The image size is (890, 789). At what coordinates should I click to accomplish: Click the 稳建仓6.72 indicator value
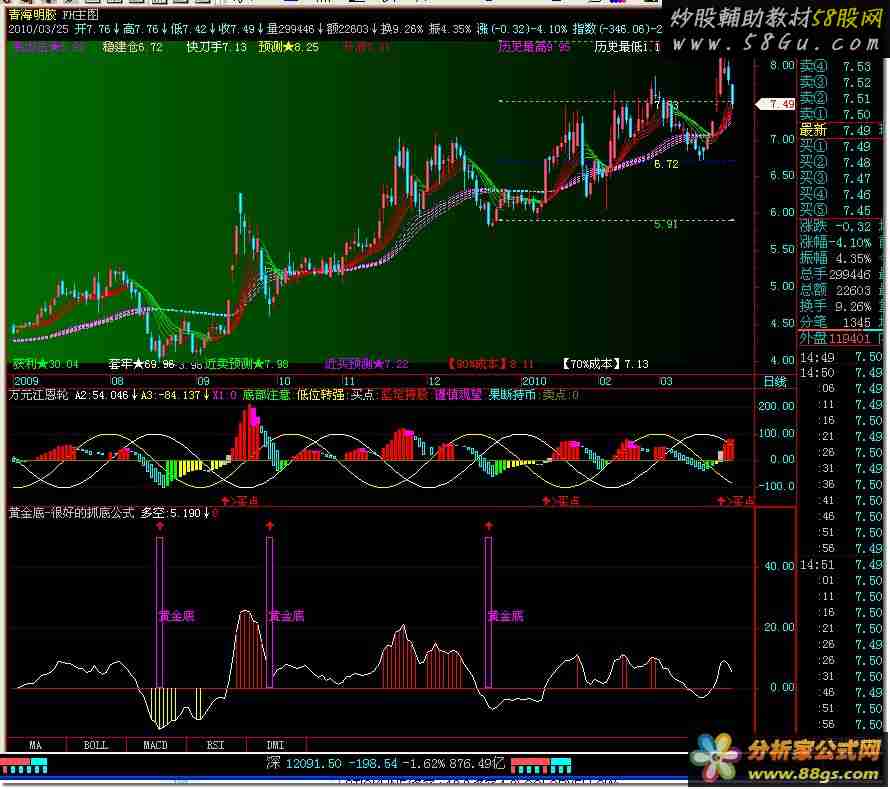coord(132,47)
